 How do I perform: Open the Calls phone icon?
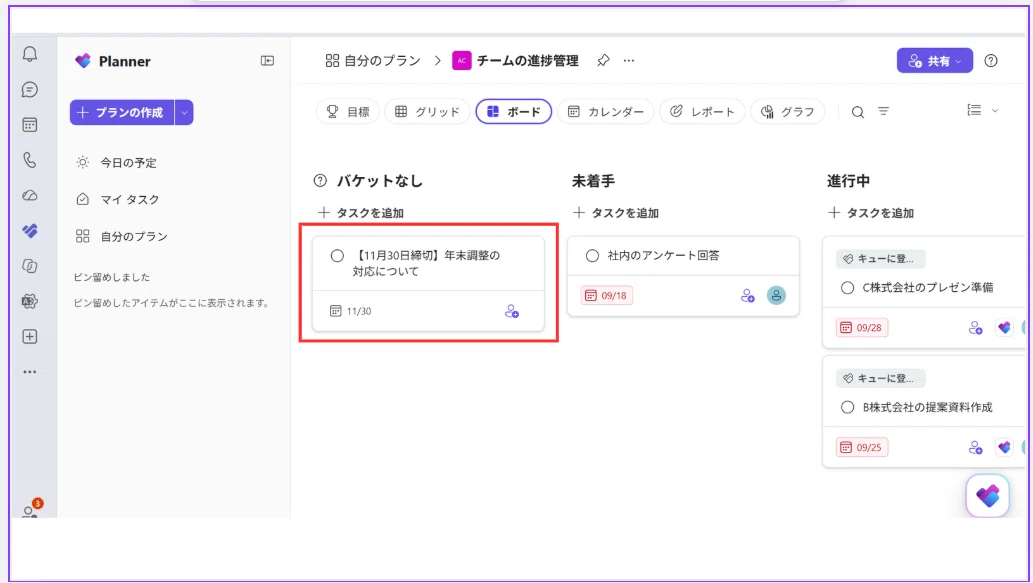tap(30, 160)
